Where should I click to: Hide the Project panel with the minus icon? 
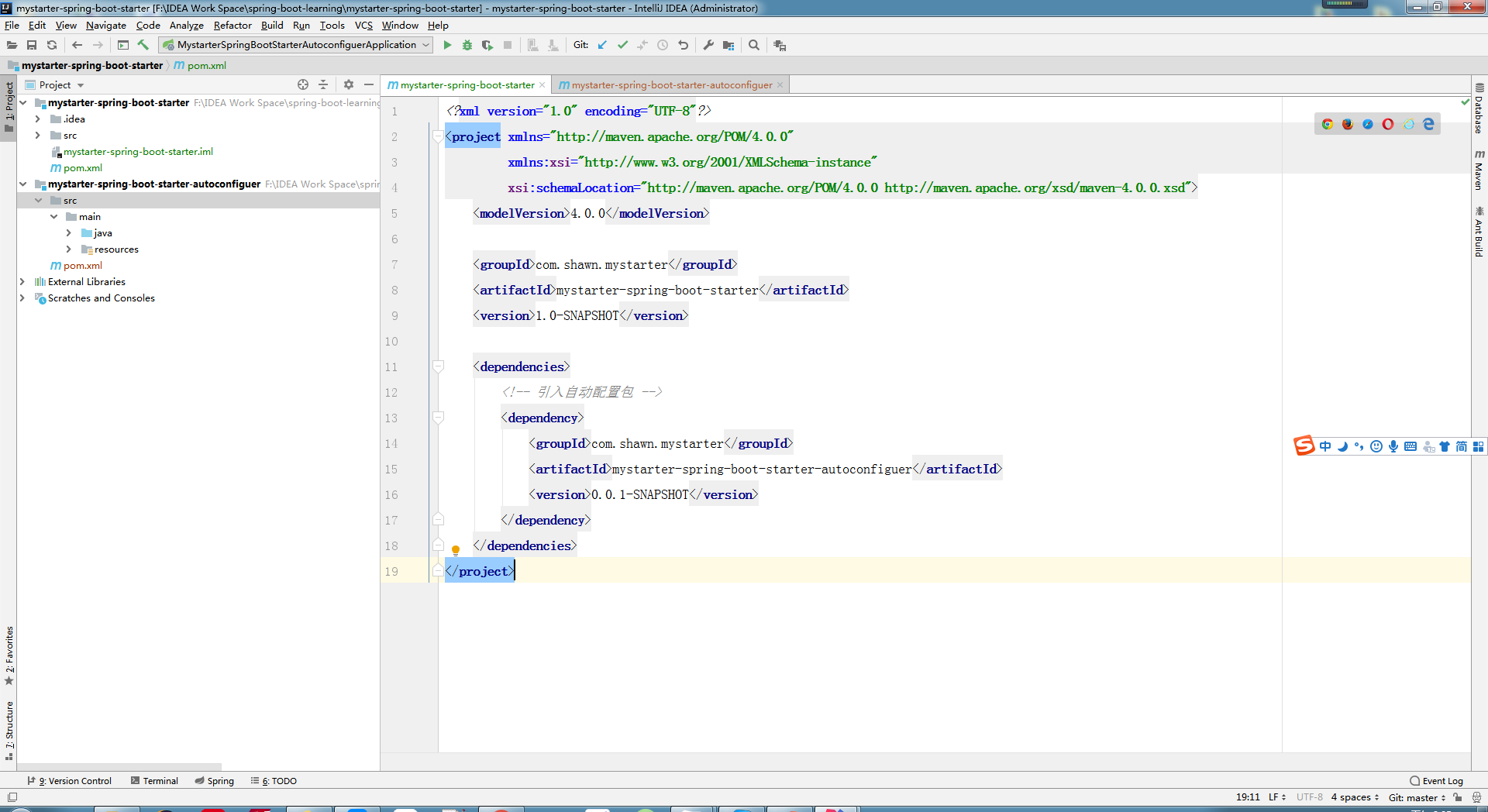pyautogui.click(x=369, y=84)
